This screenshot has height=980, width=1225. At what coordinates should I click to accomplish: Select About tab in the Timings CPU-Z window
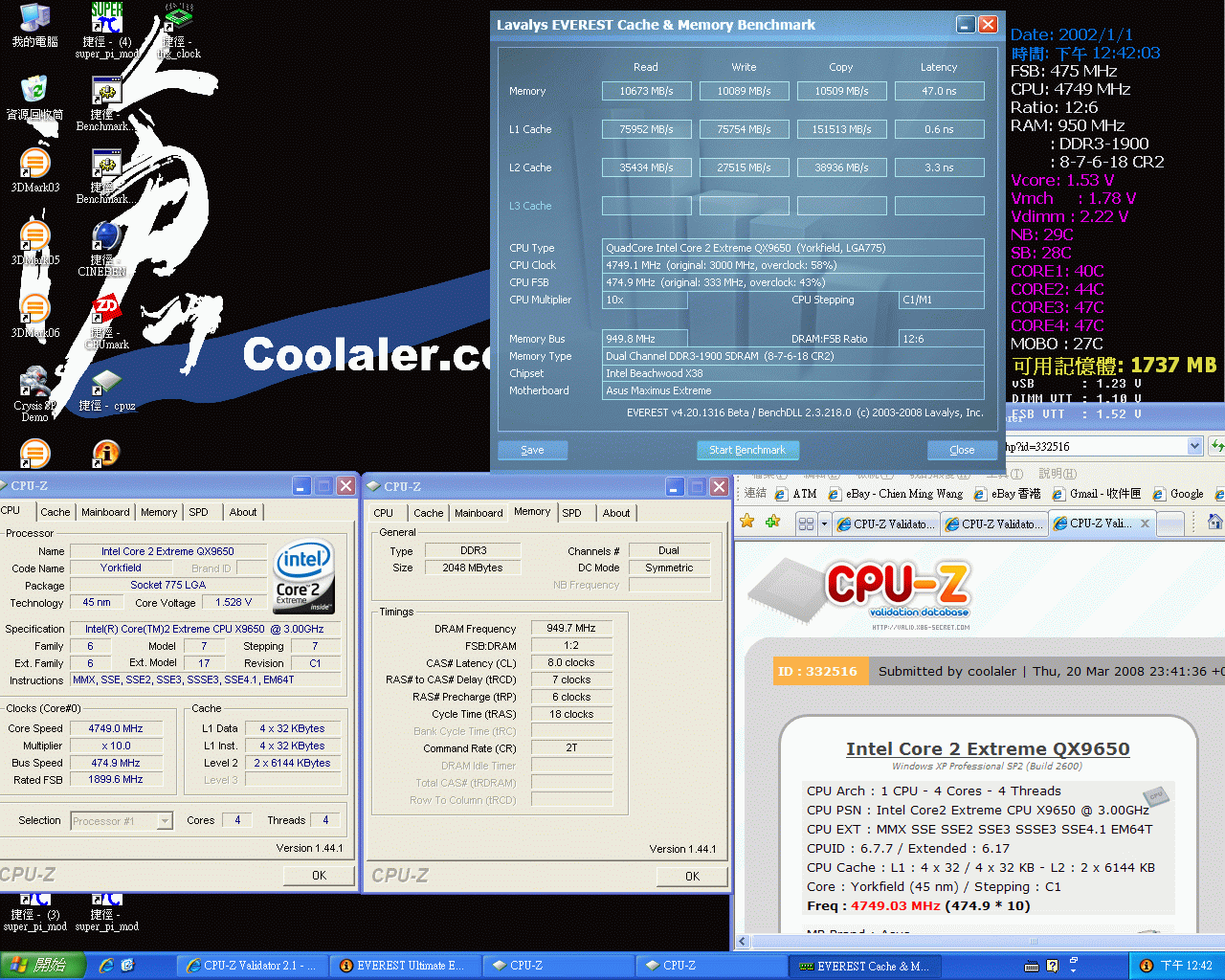tap(616, 513)
